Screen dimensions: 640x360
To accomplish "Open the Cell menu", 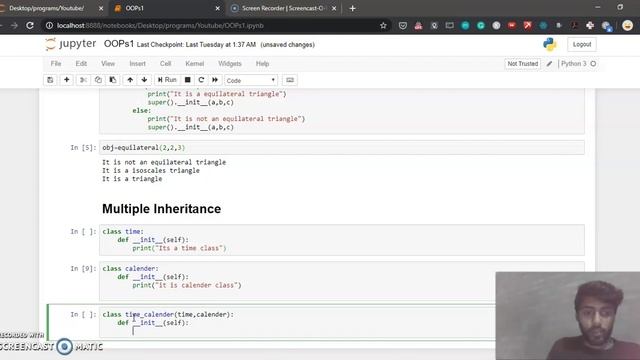I will pos(165,64).
